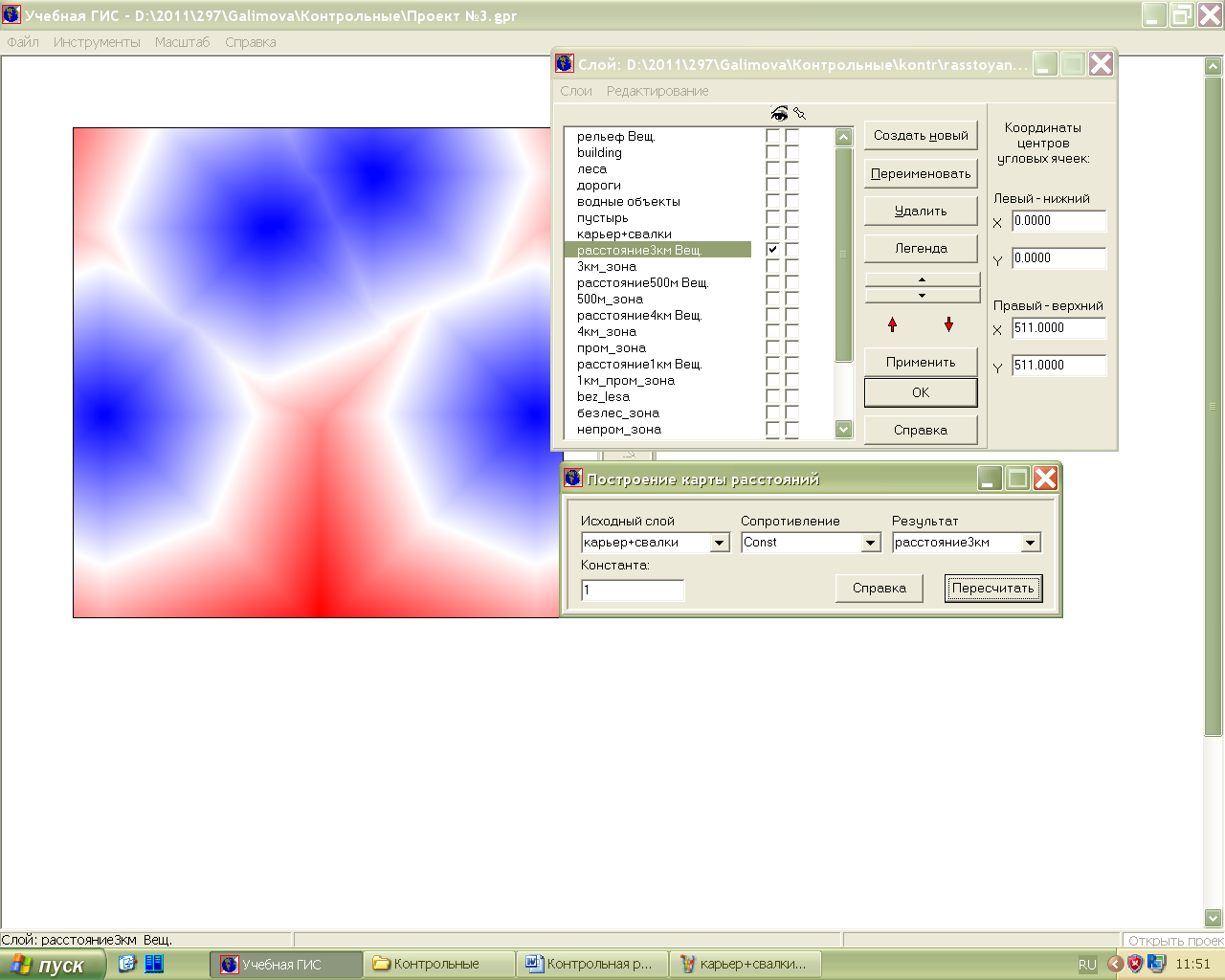Click the RU language indicator in tray
This screenshot has height=980, width=1225.
point(1087,965)
